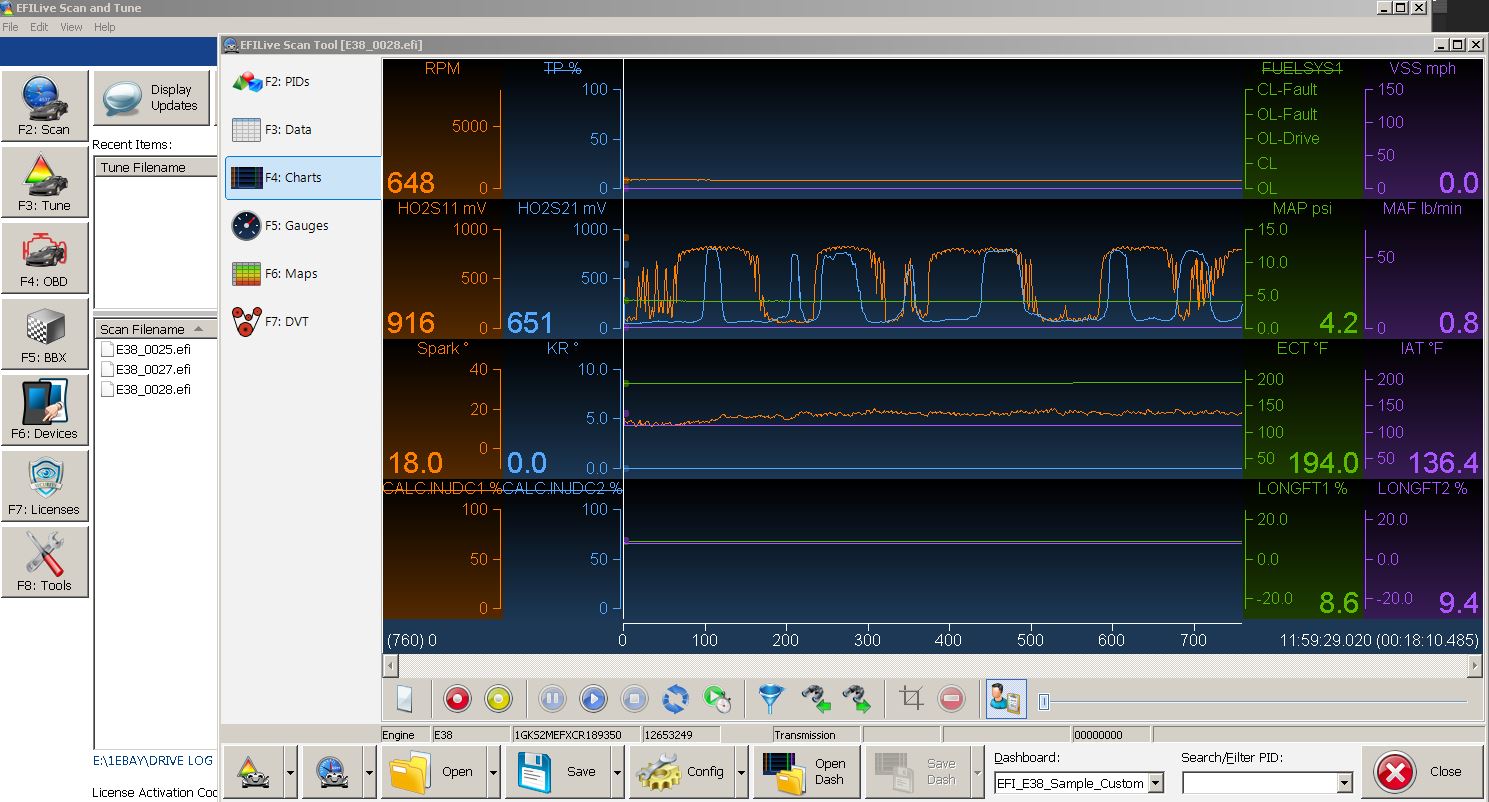Open the F2: Scan module
1489x802 pixels.
pyautogui.click(x=44, y=105)
